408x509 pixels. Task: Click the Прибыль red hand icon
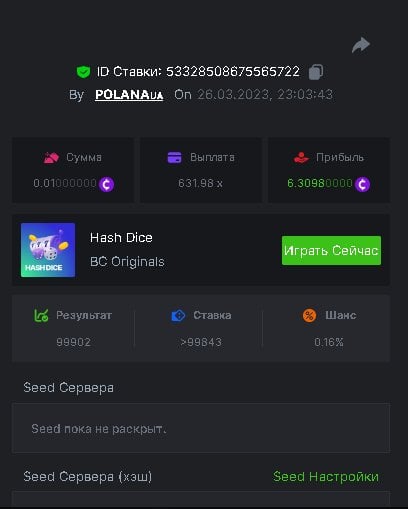[x=301, y=157]
